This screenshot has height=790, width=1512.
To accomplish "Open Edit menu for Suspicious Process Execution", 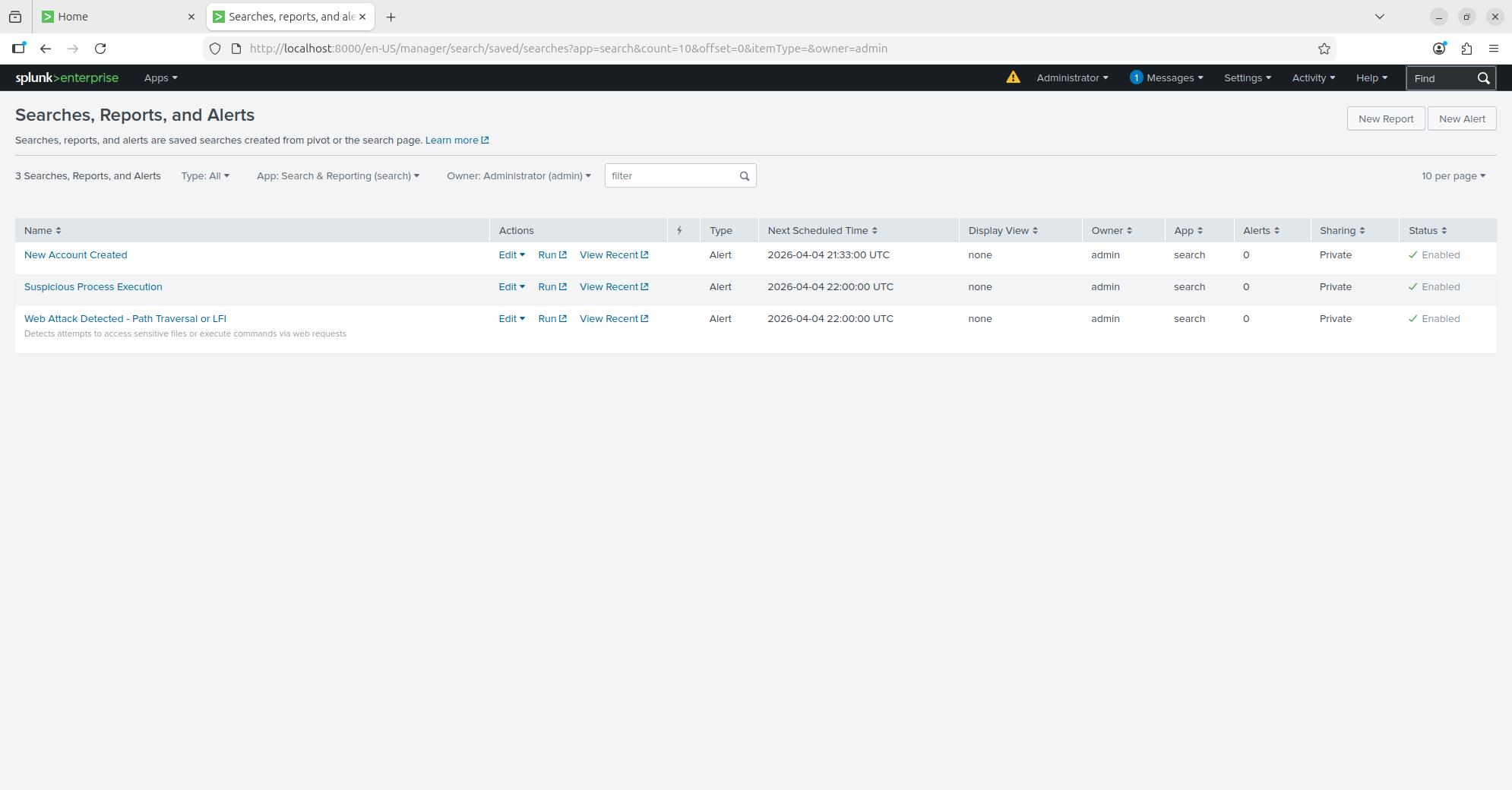I will pyautogui.click(x=512, y=287).
